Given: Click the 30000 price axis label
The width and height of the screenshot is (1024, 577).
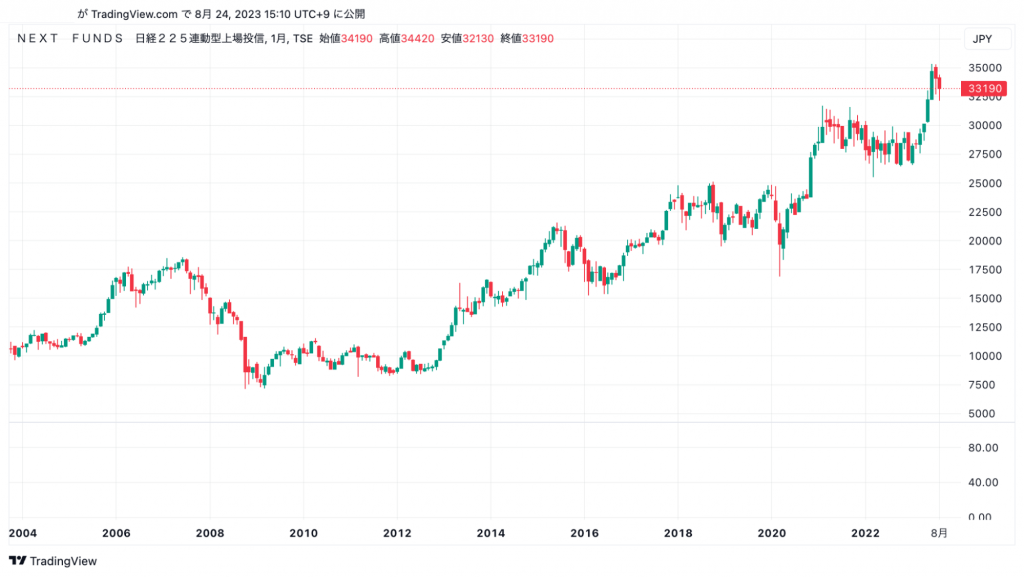Looking at the screenshot, I should [985, 125].
